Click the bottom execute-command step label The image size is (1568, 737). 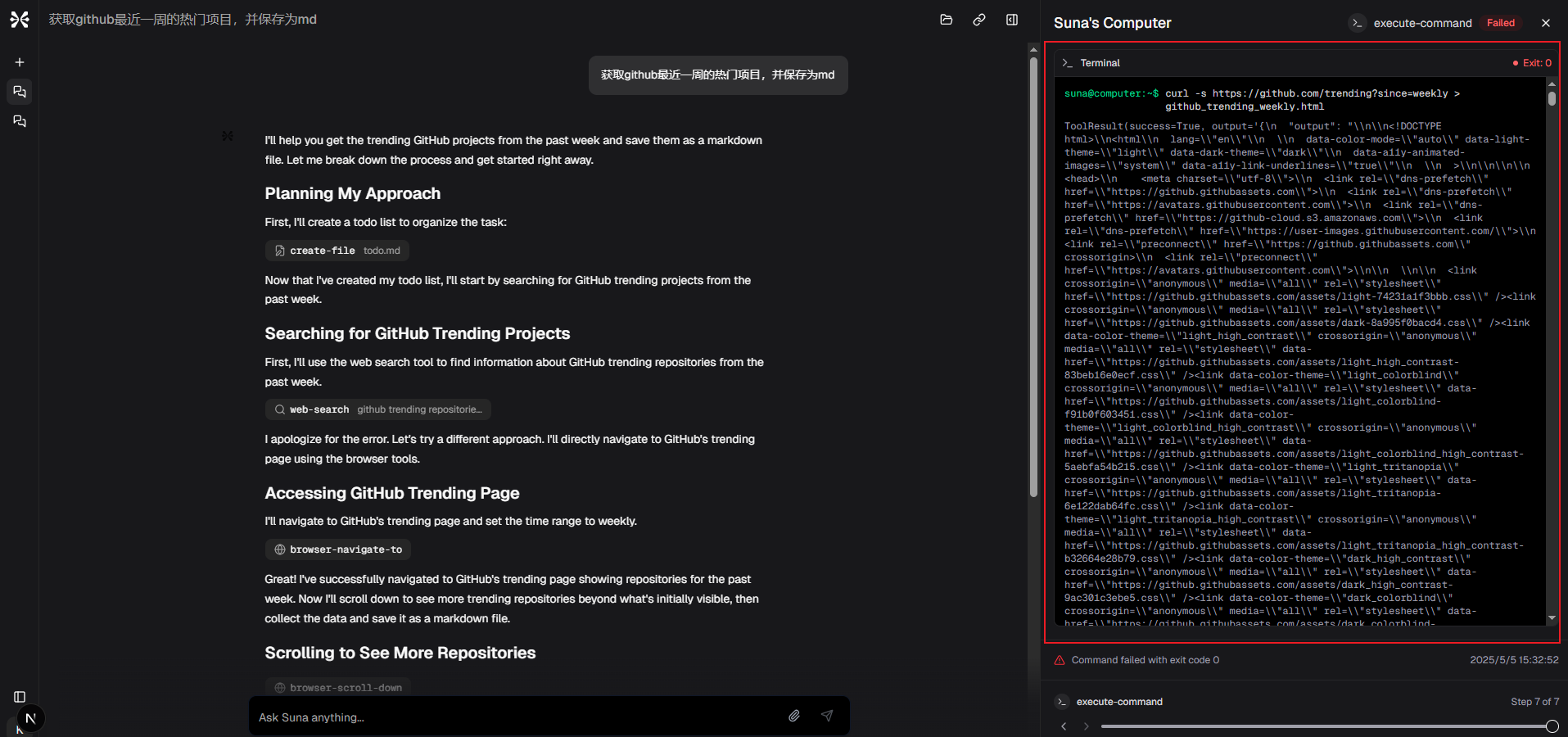coord(1119,702)
